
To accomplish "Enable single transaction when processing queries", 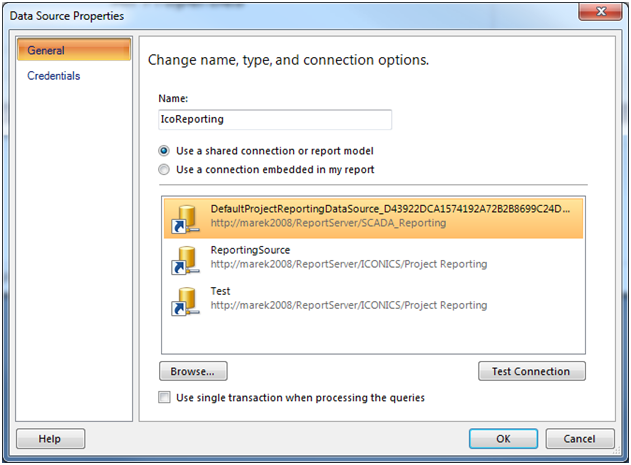I will click(x=165, y=398).
